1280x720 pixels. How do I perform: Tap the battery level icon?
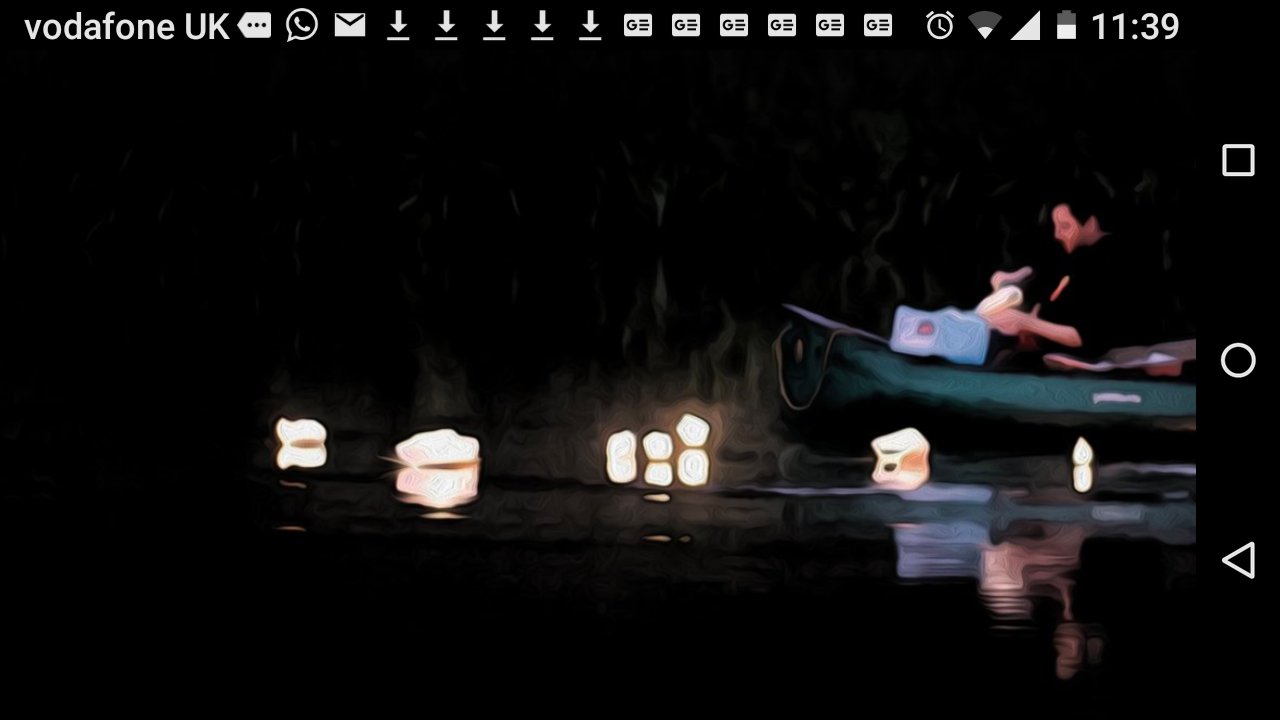tap(1066, 26)
